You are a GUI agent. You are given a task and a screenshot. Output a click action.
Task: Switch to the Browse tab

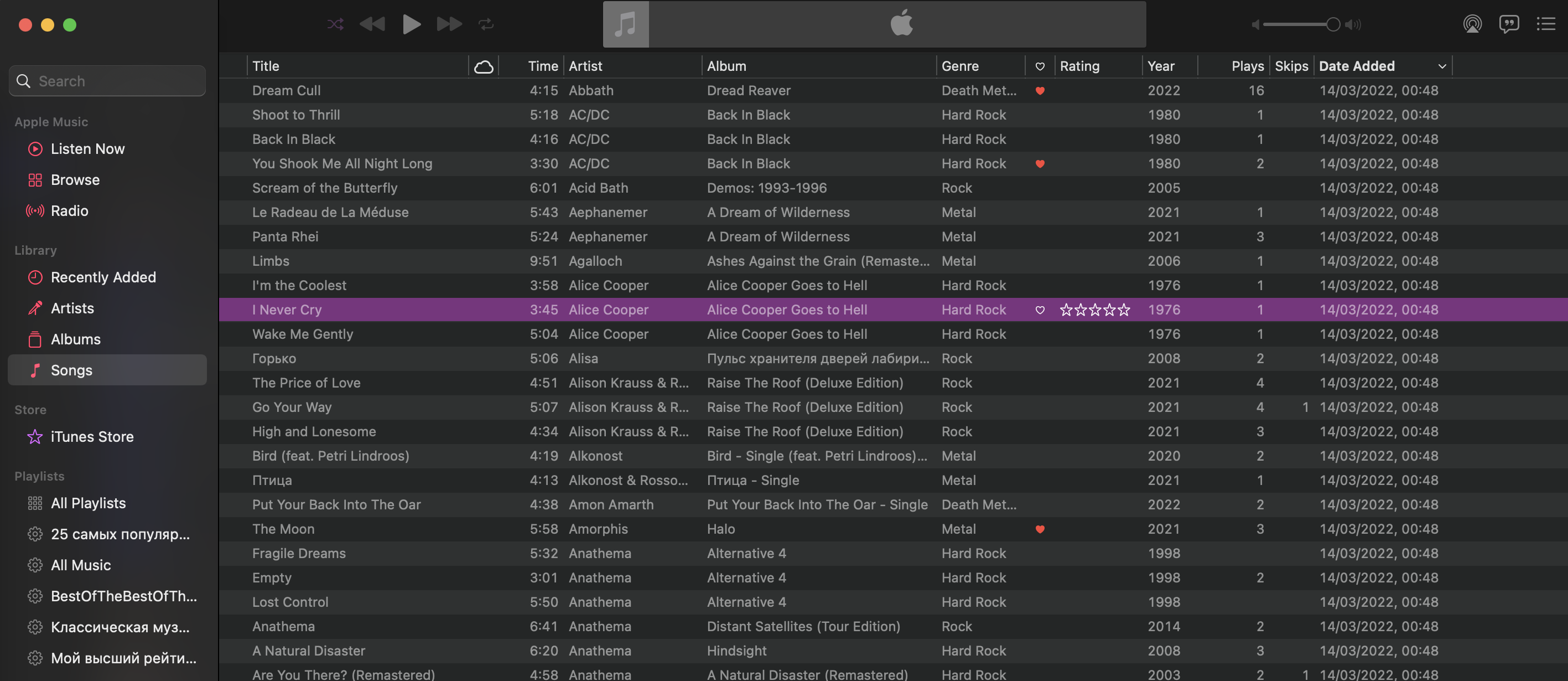tap(75, 180)
